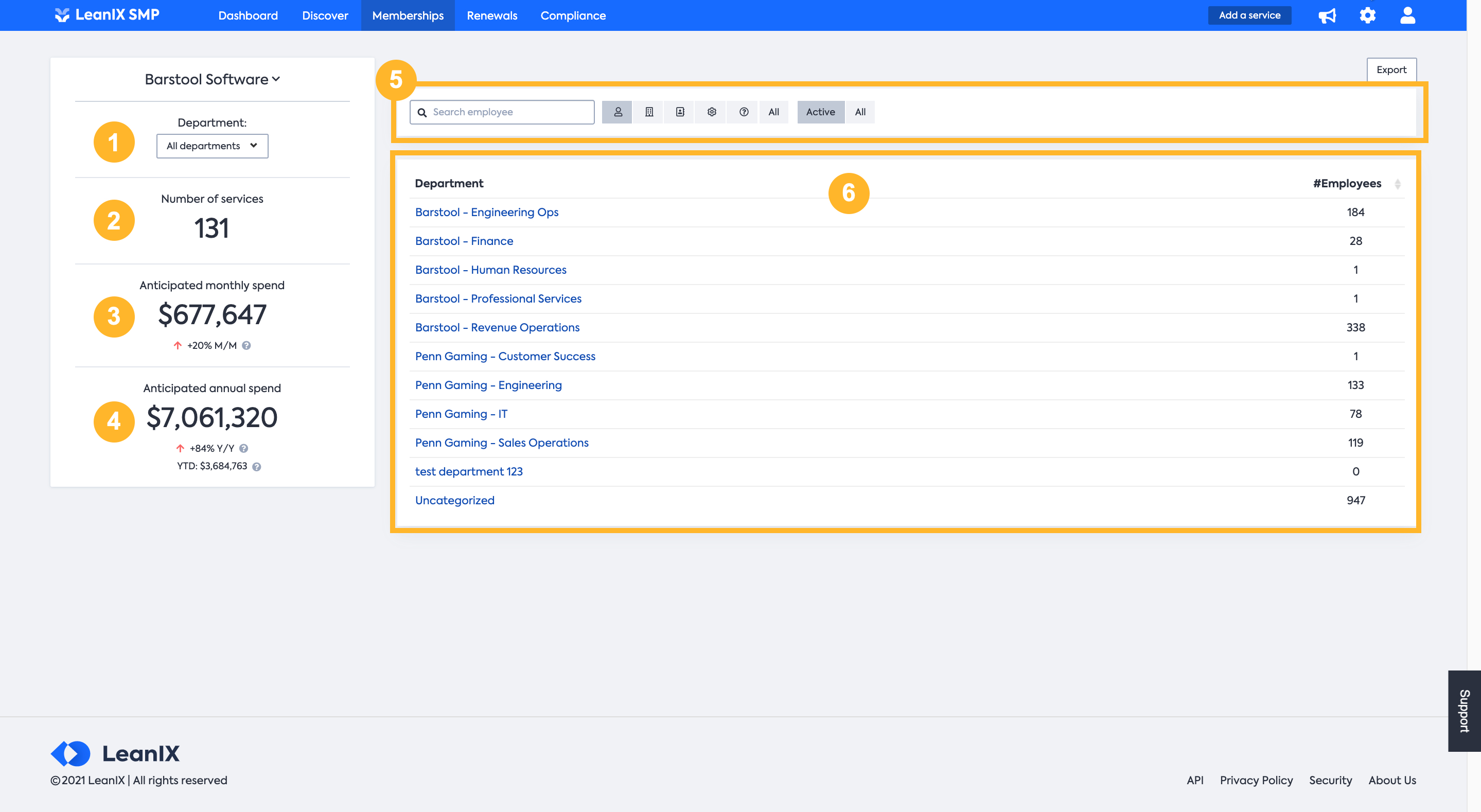Click help icon next to +84% Y/Y
The image size is (1481, 812).
[244, 449]
